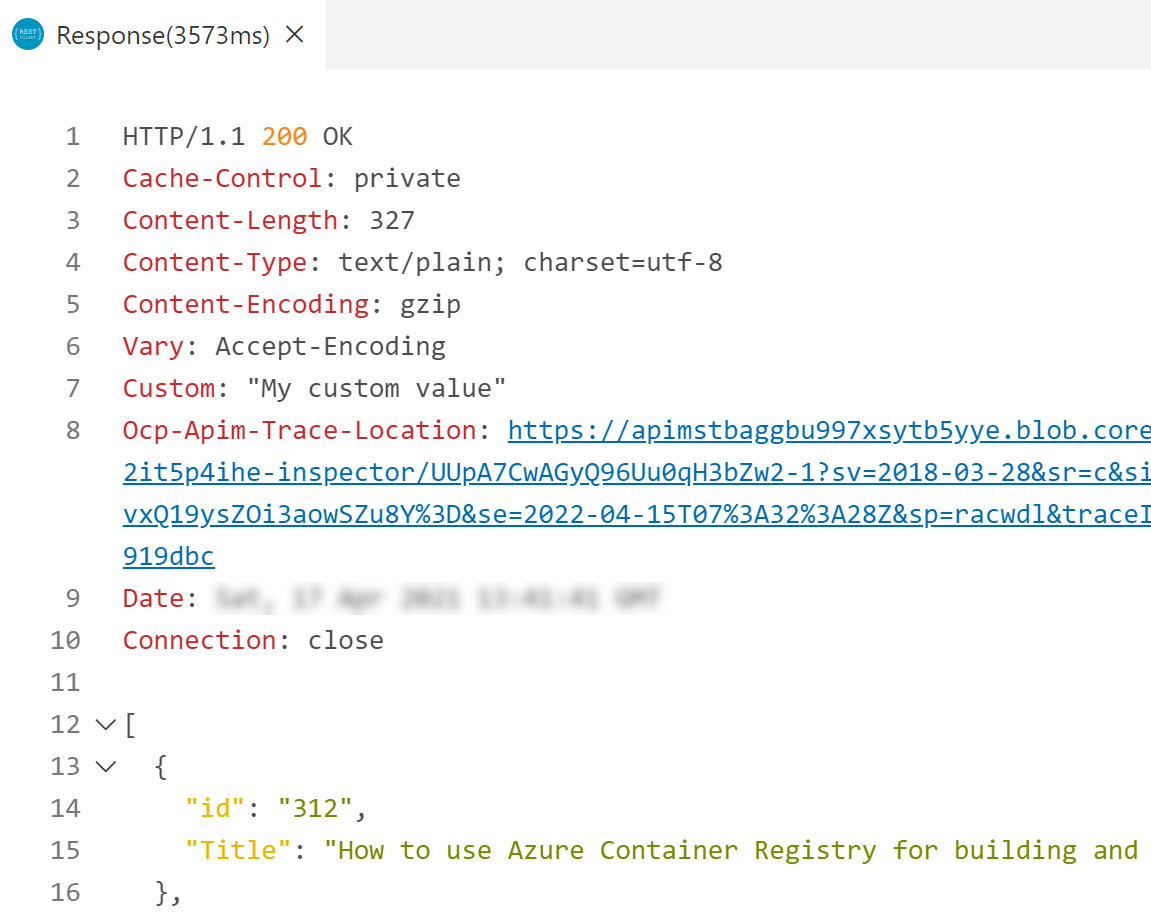This screenshot has height=913, width=1151.
Task: Click line number 8 in the gutter
Action: [73, 431]
